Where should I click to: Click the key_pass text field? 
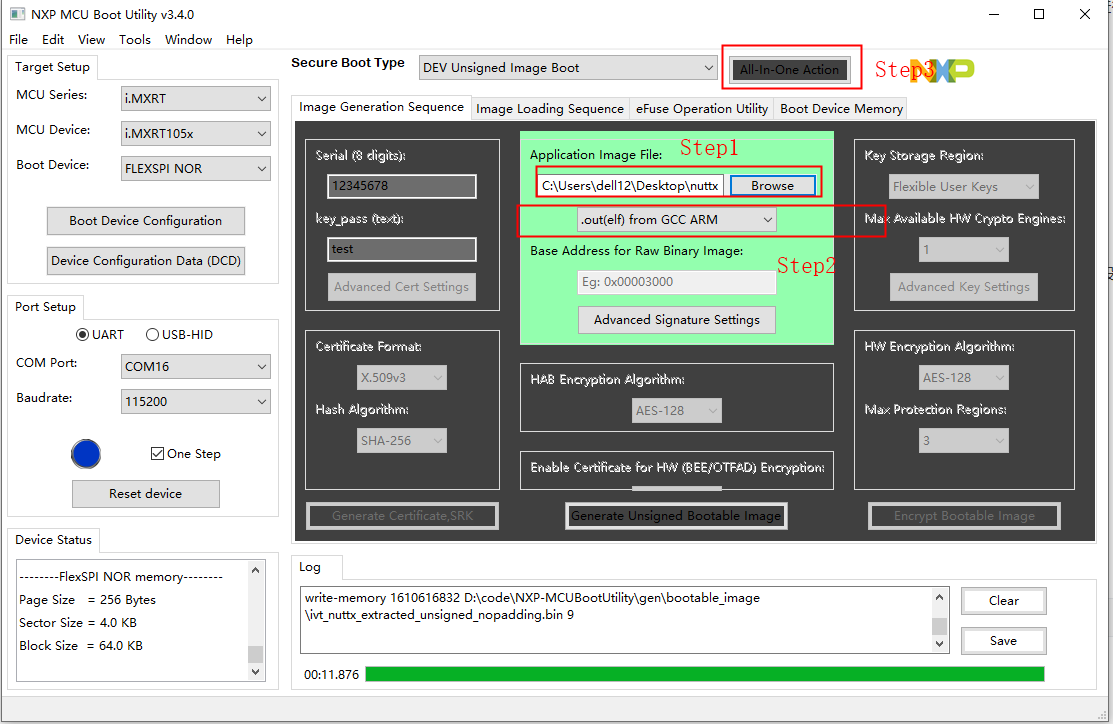coord(402,249)
